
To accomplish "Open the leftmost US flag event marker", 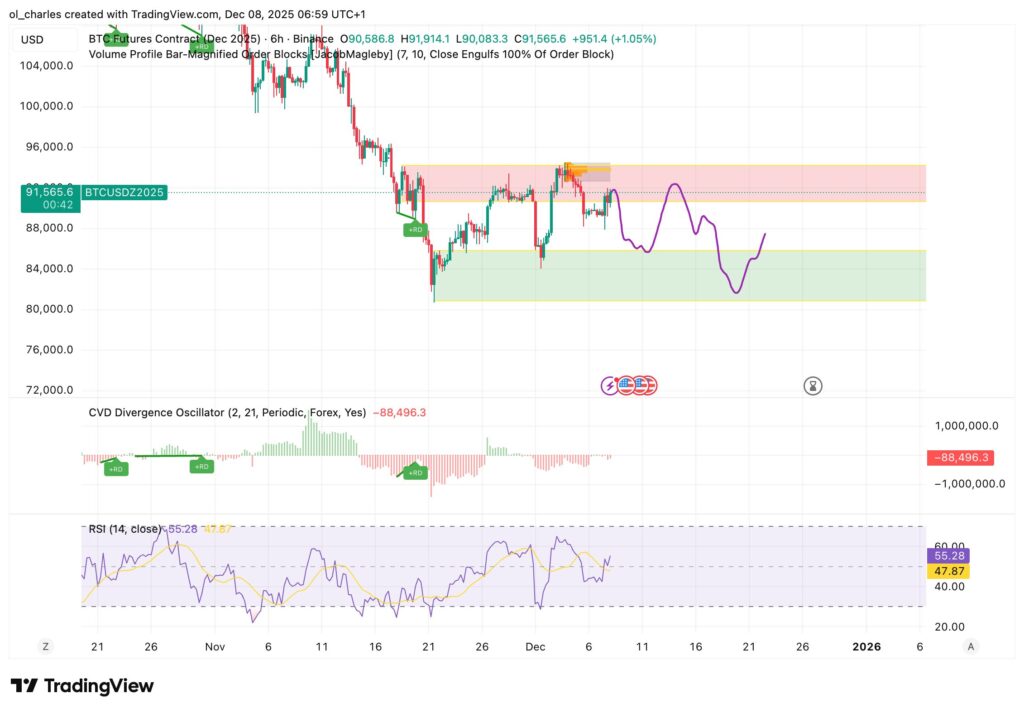I will [x=627, y=384].
